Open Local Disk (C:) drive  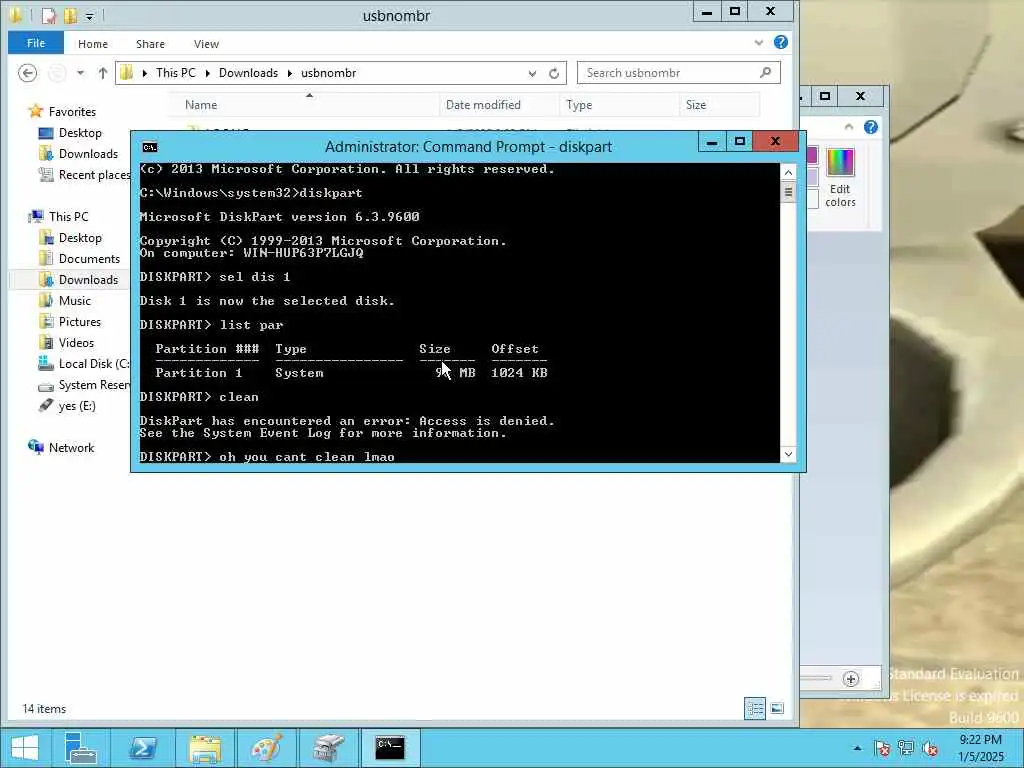pyautogui.click(x=93, y=364)
